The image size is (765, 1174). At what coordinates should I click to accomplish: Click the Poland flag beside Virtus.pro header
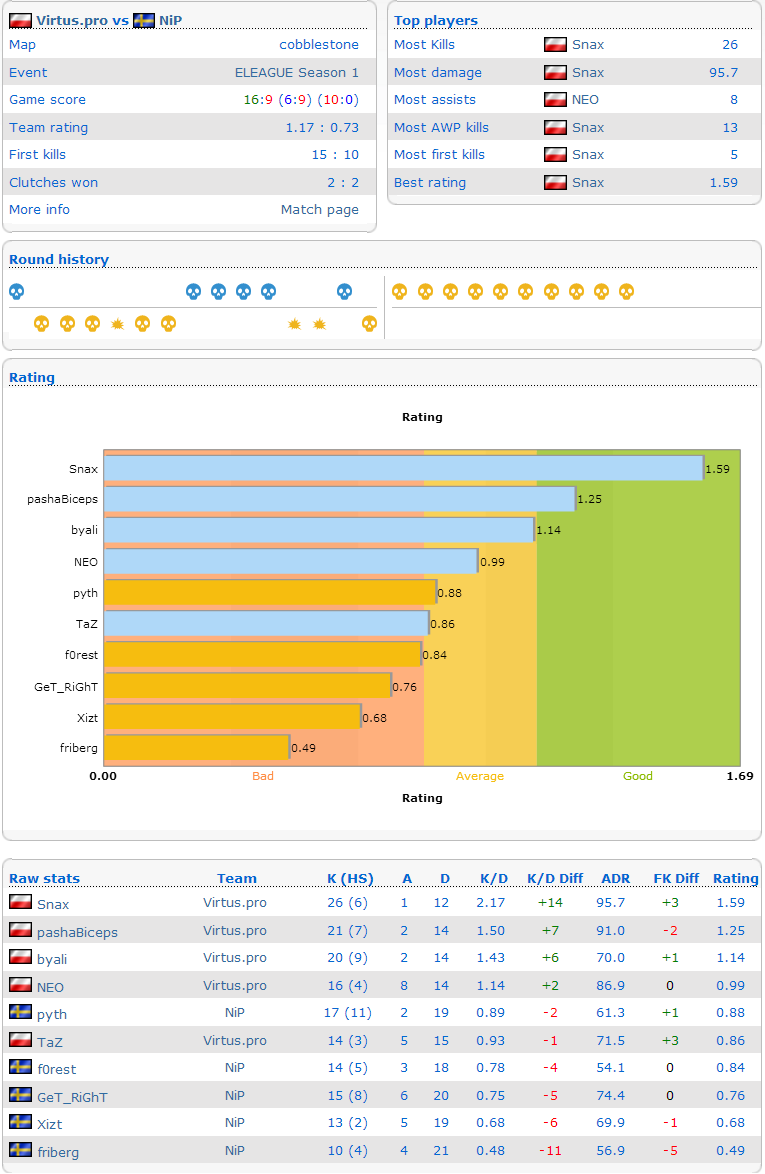tap(20, 20)
